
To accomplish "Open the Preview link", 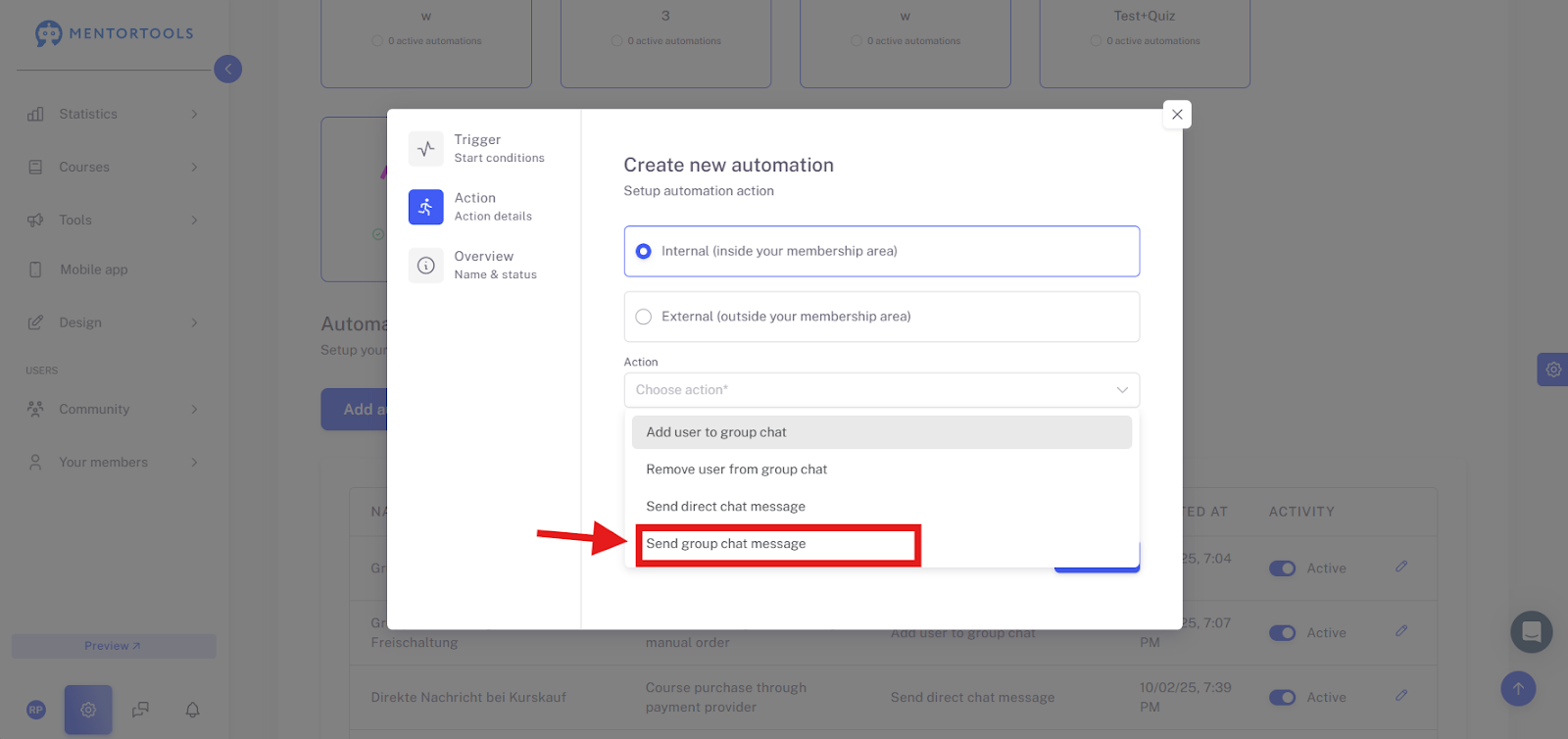I will point(113,646).
